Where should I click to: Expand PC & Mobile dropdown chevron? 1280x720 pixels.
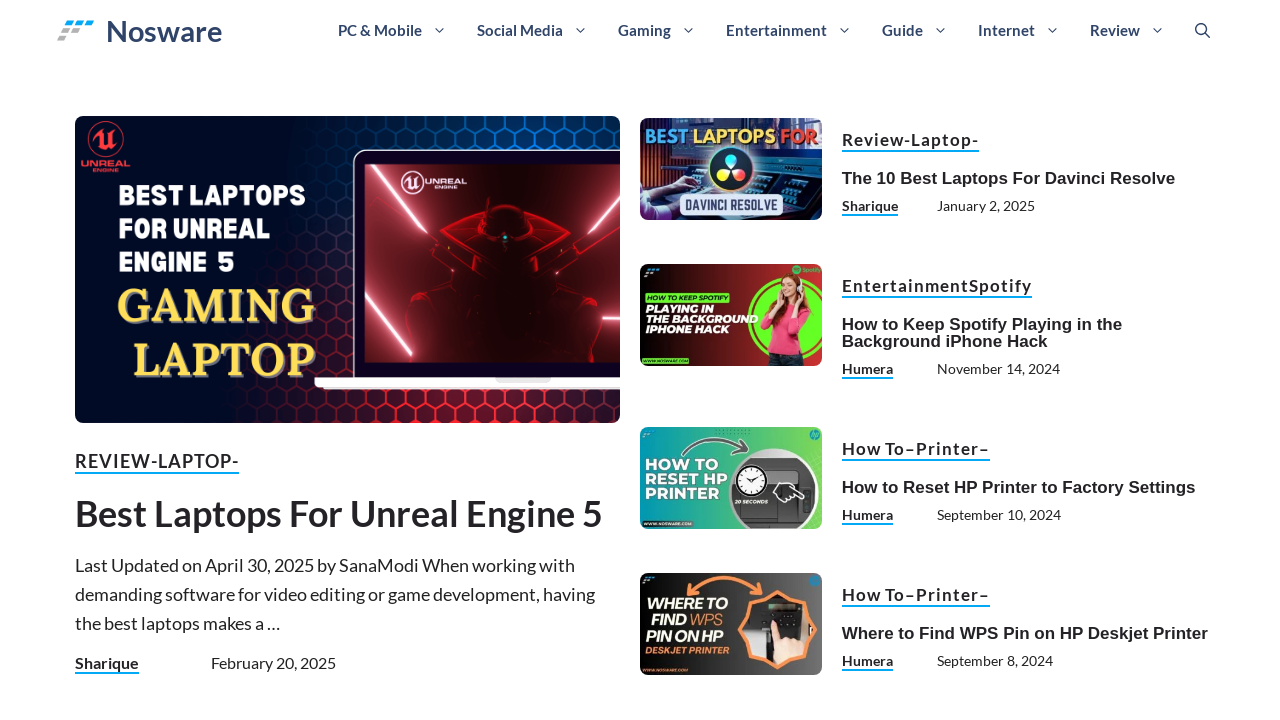click(439, 30)
